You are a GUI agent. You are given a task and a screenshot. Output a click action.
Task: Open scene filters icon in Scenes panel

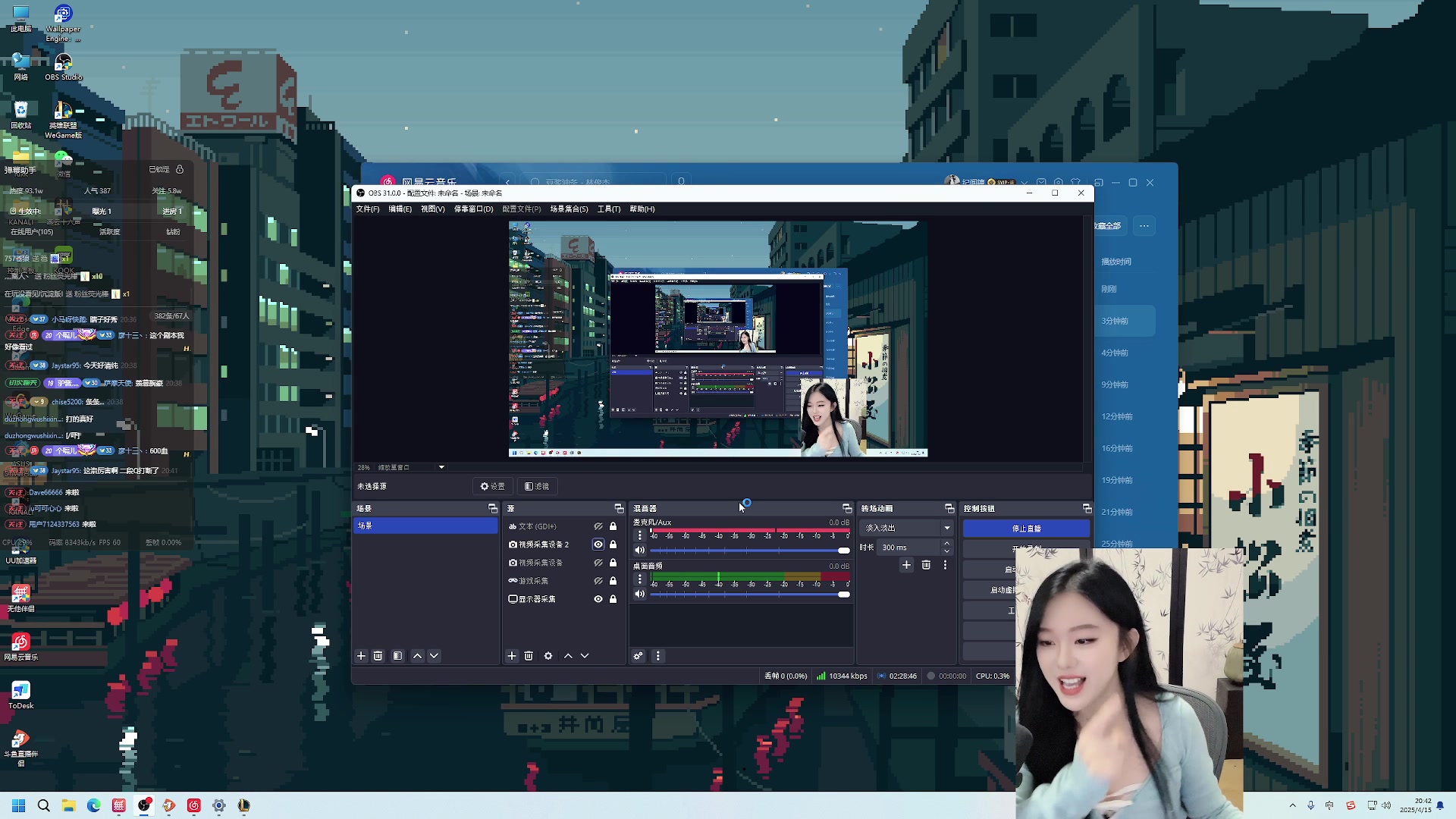[397, 656]
